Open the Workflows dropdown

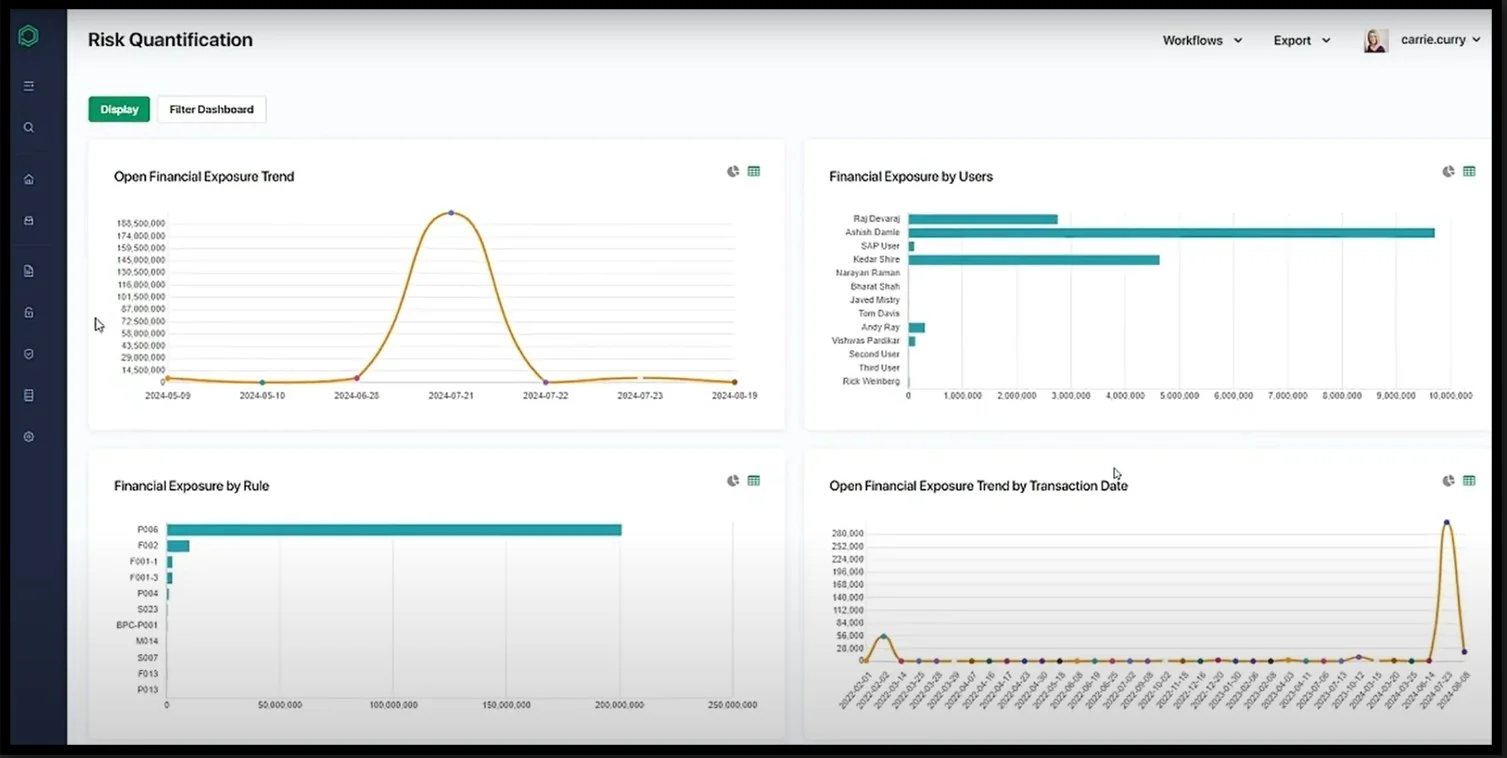[1201, 40]
